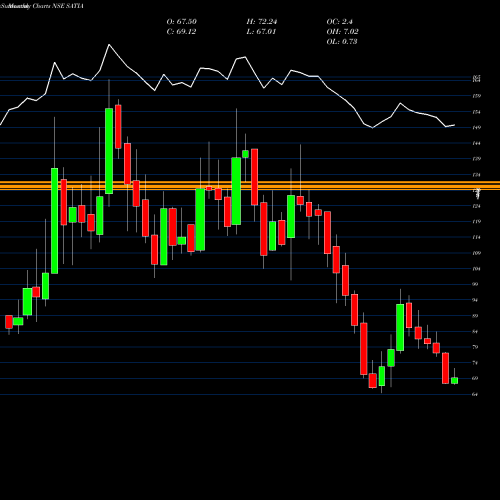Select the last small green candle at right end
Image resolution: width=500 pixels, height=500 pixels.
point(455,381)
